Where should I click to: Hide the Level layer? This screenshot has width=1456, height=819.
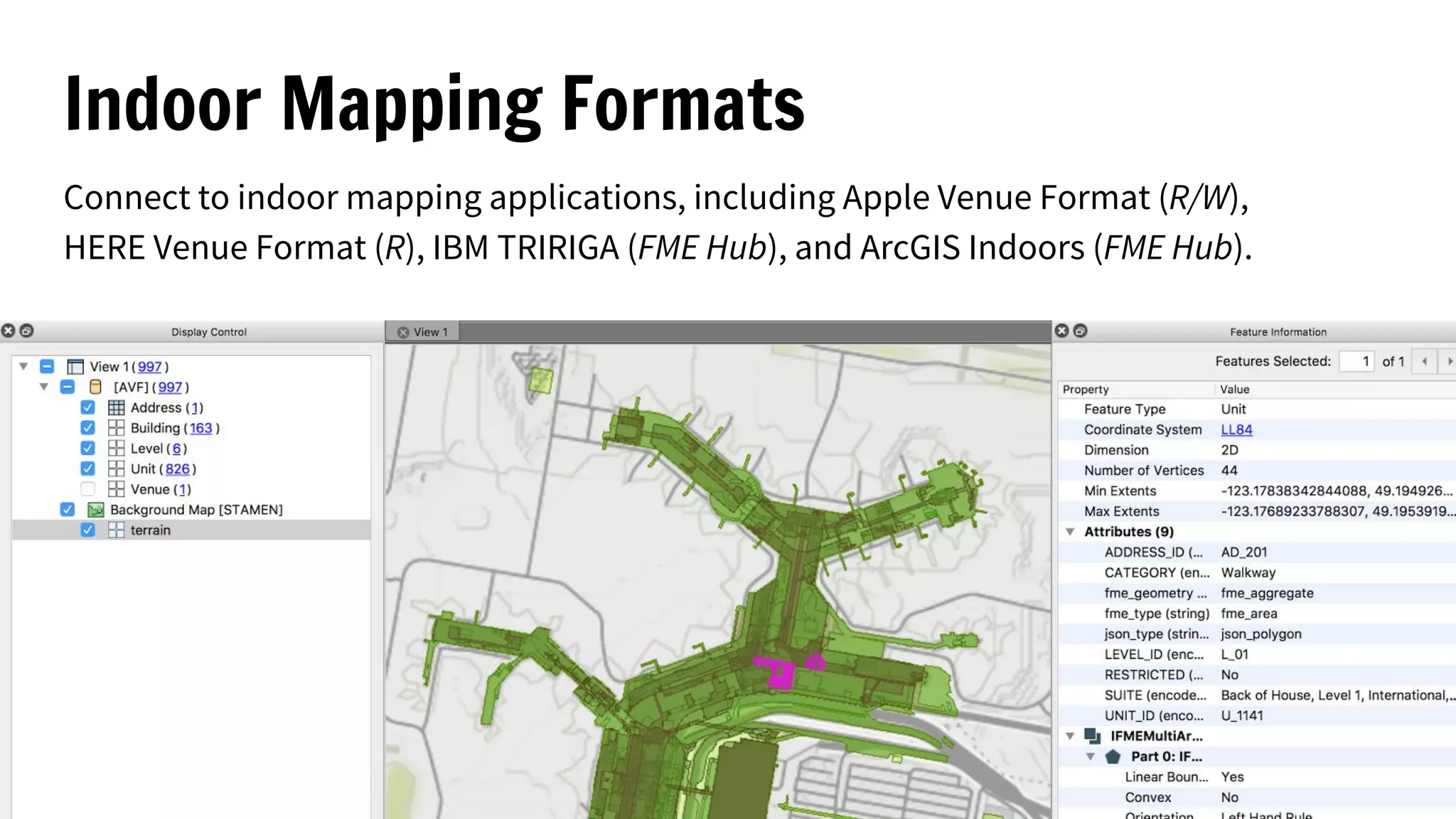pyautogui.click(x=87, y=449)
